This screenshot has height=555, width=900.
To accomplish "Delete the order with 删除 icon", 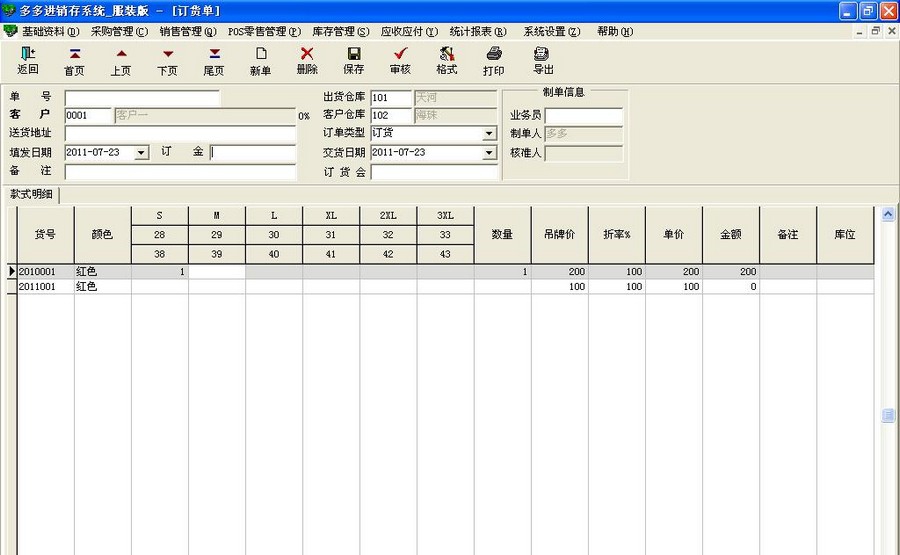I will coord(307,61).
